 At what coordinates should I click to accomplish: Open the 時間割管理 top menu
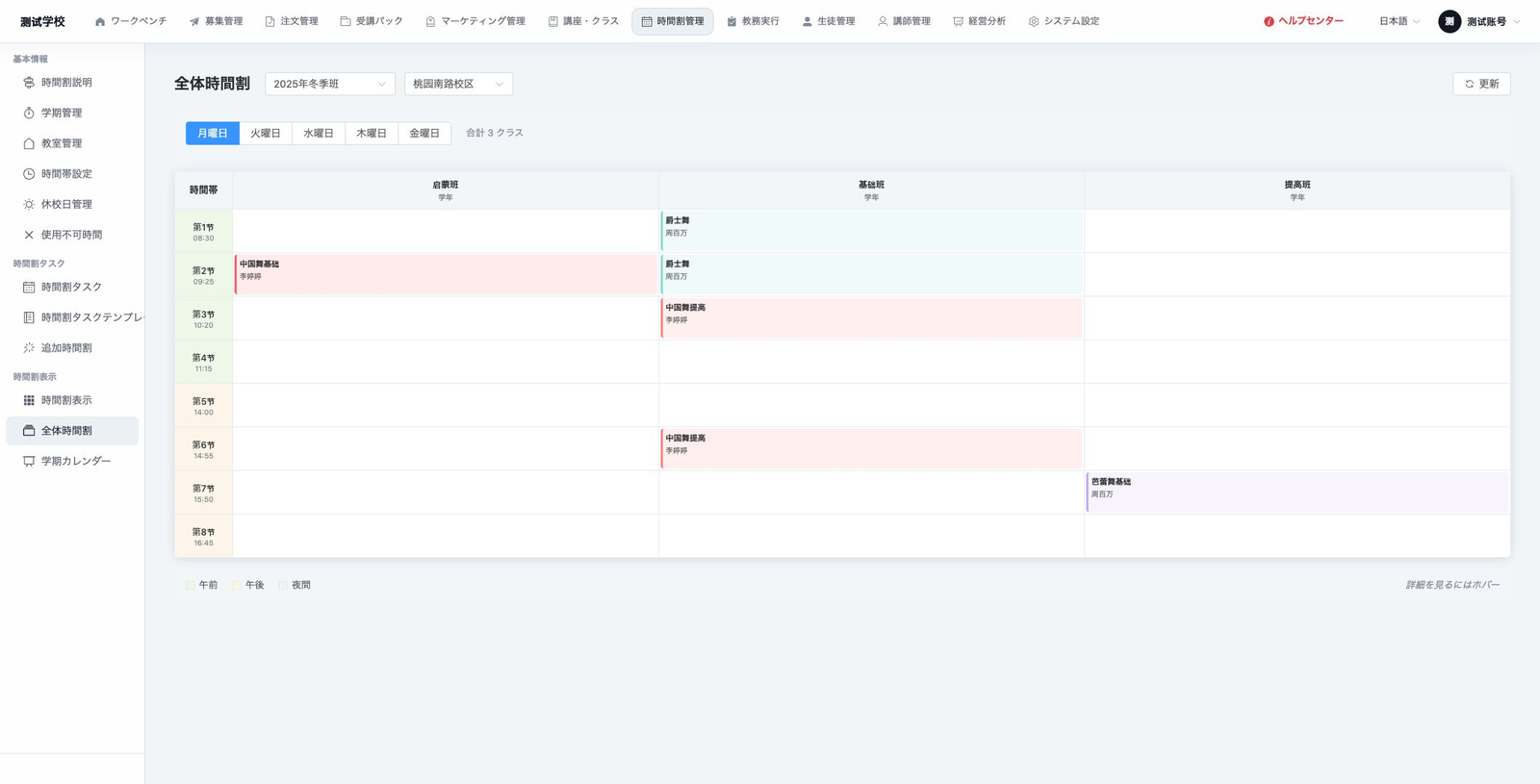point(673,21)
